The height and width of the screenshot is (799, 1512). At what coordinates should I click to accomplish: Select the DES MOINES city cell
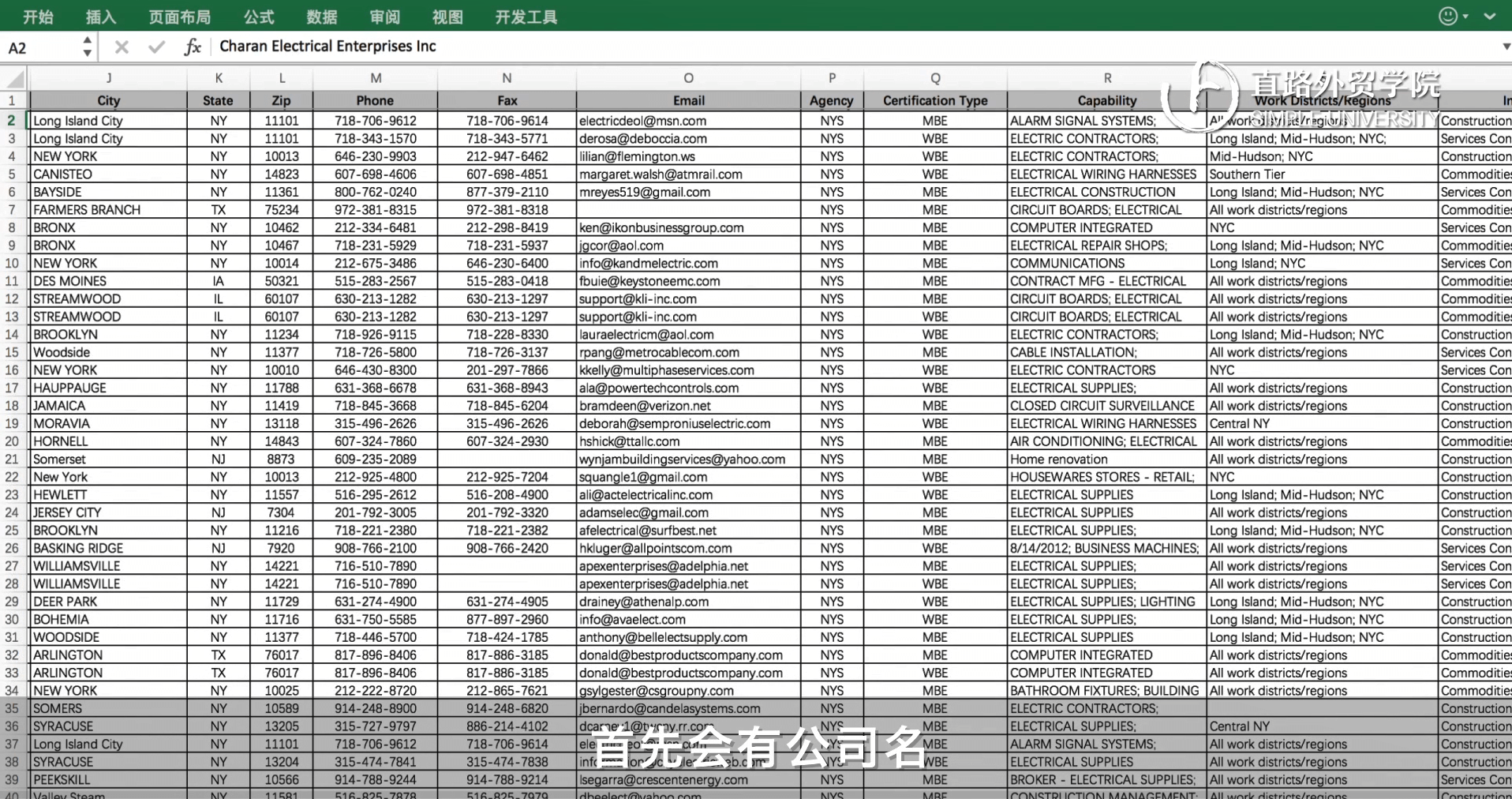(x=108, y=281)
